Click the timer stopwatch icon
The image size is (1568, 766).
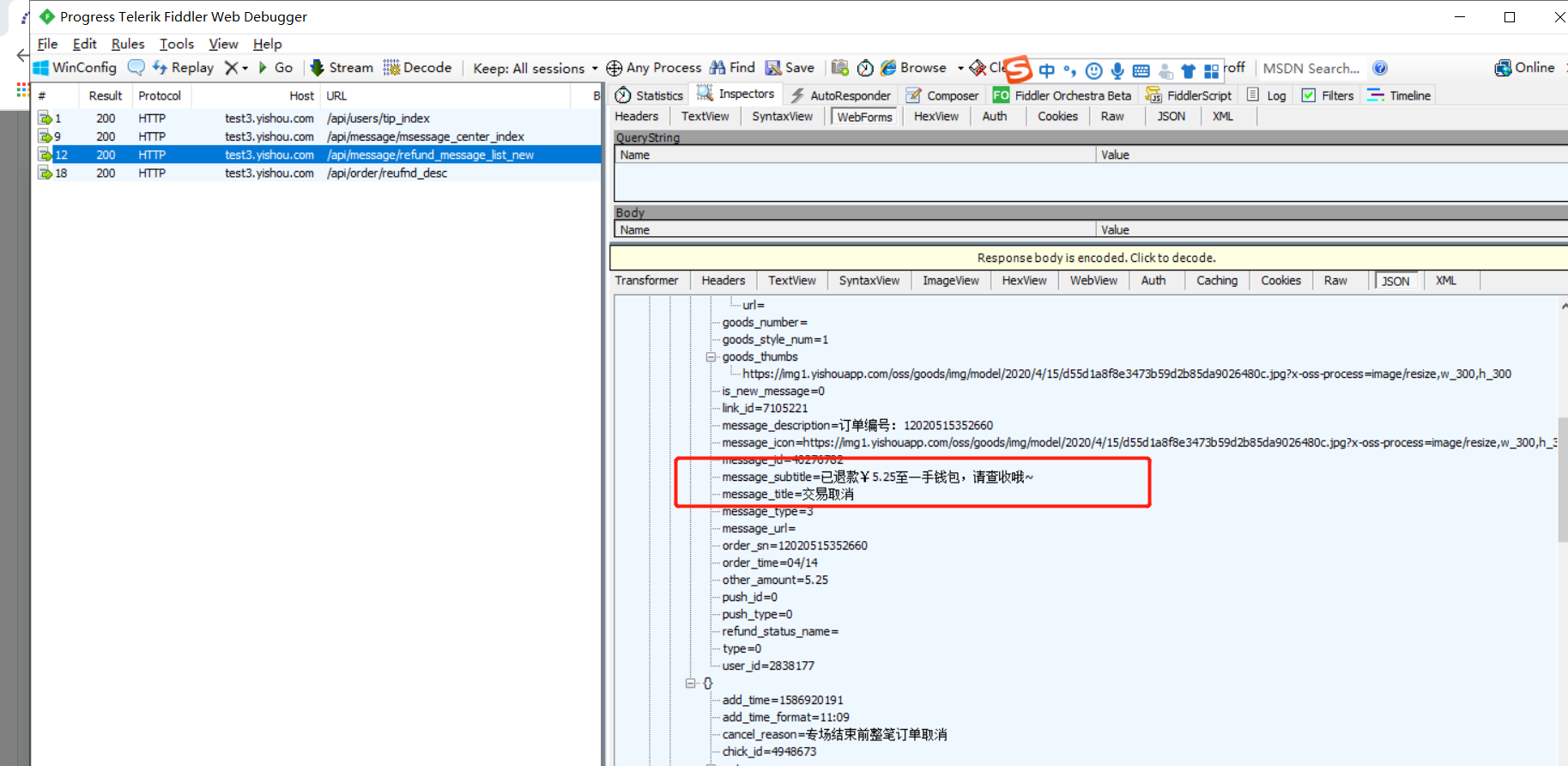coord(865,68)
